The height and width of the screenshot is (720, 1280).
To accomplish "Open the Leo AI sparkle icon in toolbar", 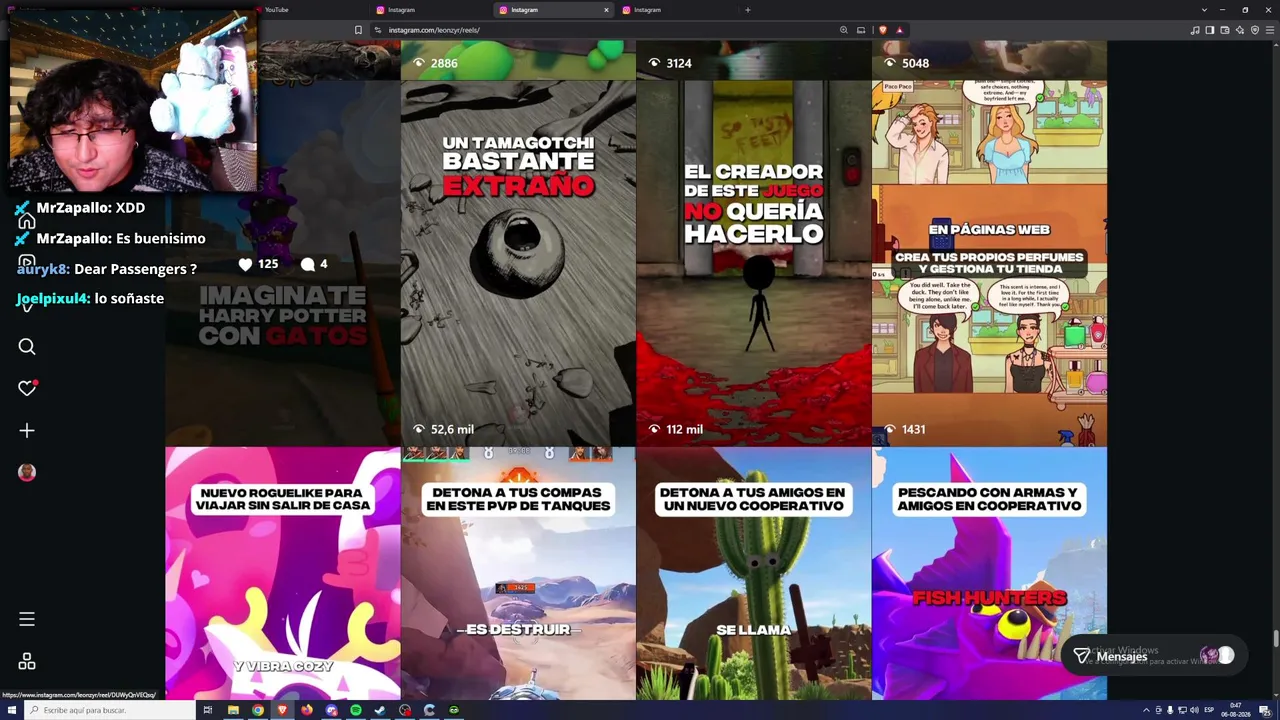I will point(1240,30).
